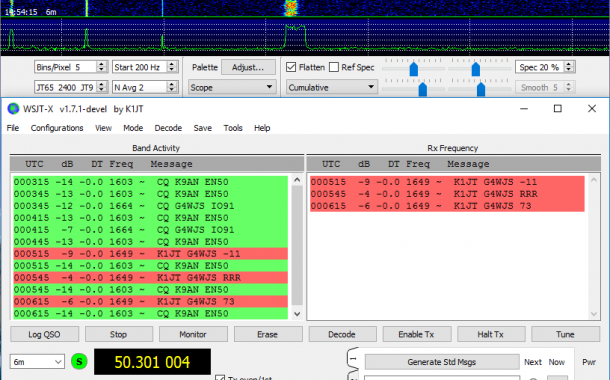This screenshot has height=380, width=610.
Task: Open the View menu
Action: tap(103, 128)
